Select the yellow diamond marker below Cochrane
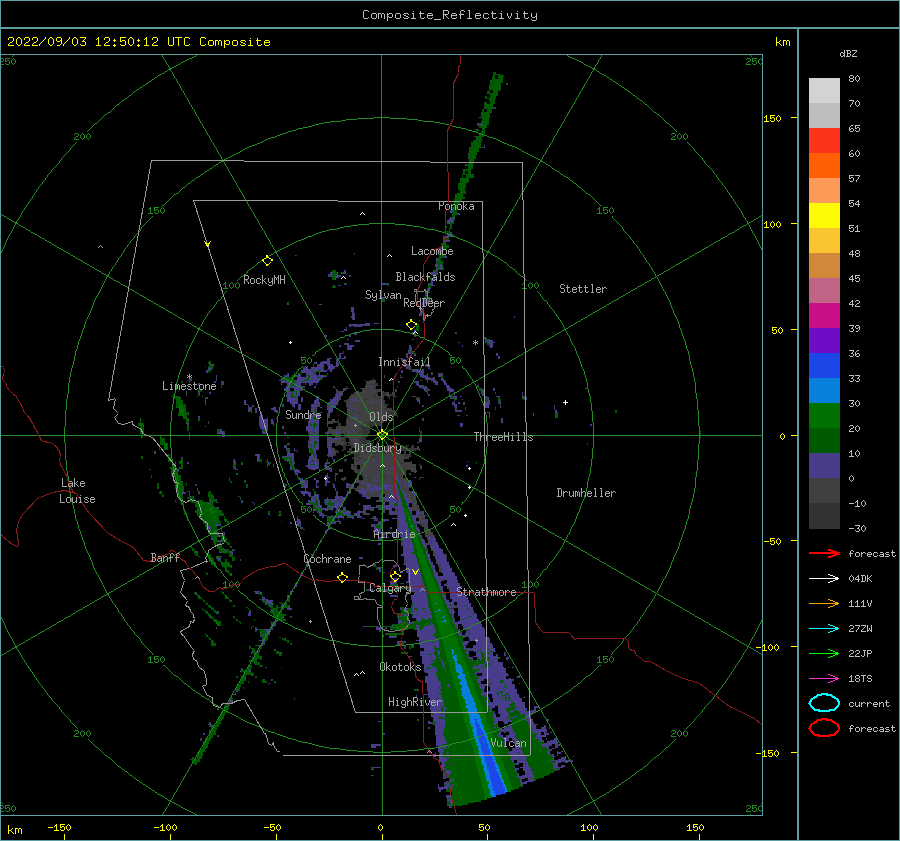Image resolution: width=900 pixels, height=841 pixels. [x=343, y=577]
